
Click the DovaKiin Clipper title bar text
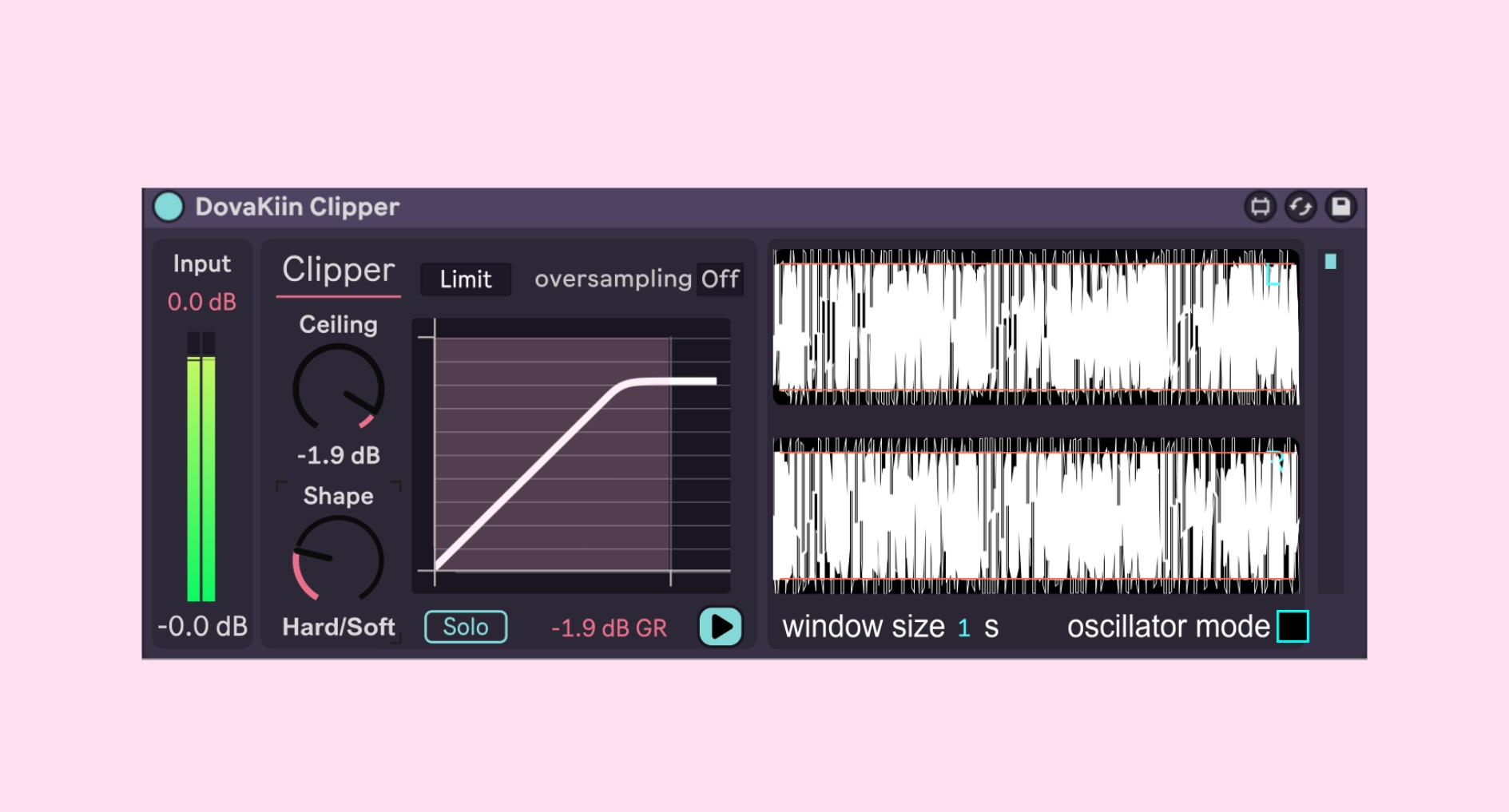coord(297,207)
